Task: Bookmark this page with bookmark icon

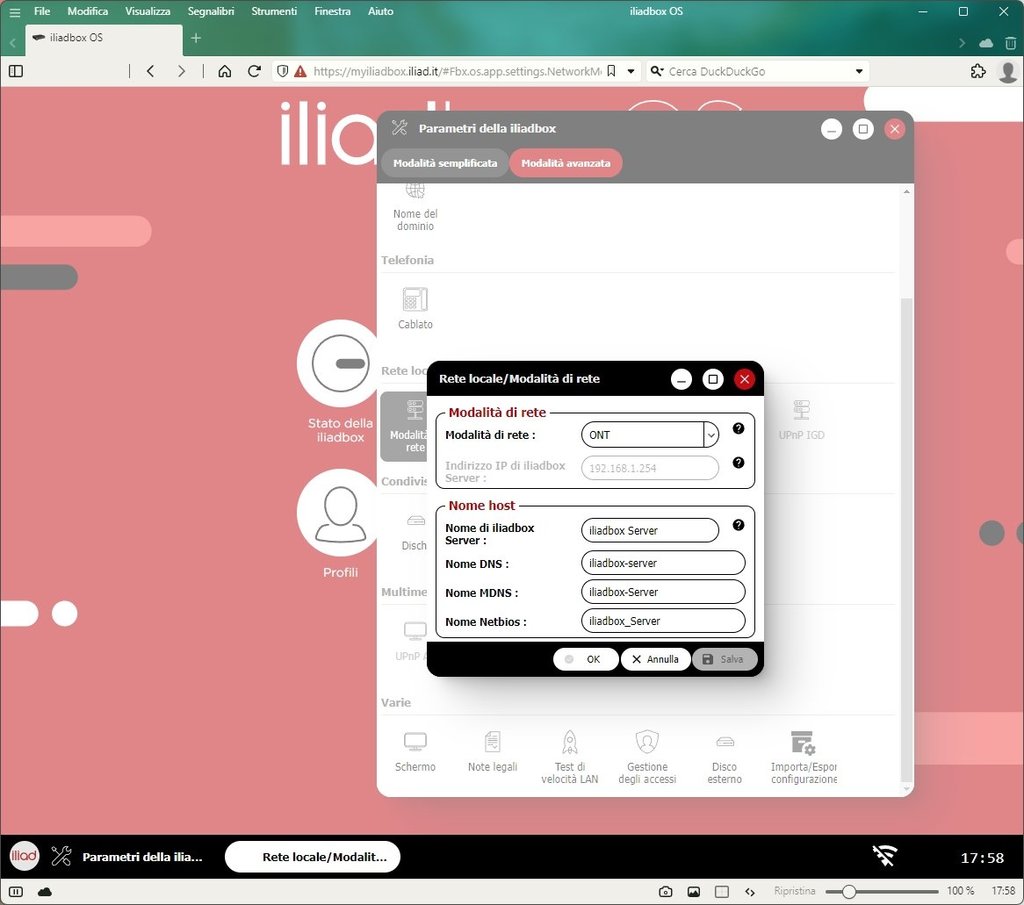Action: (x=611, y=71)
